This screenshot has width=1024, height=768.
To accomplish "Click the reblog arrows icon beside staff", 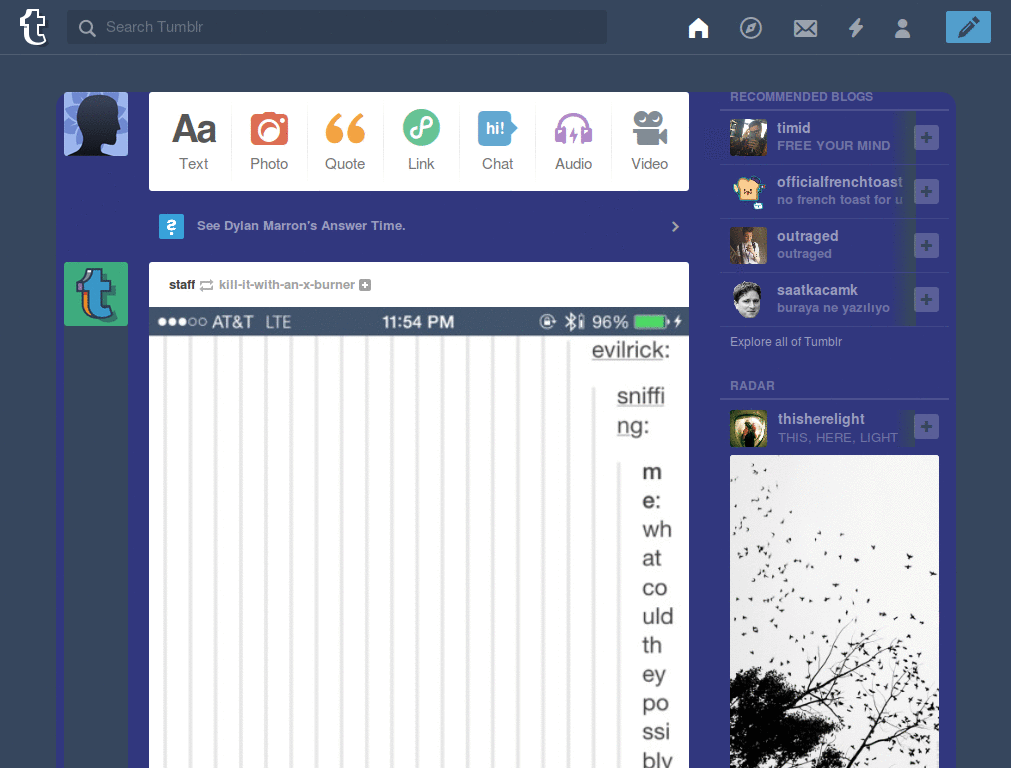I will [206, 285].
